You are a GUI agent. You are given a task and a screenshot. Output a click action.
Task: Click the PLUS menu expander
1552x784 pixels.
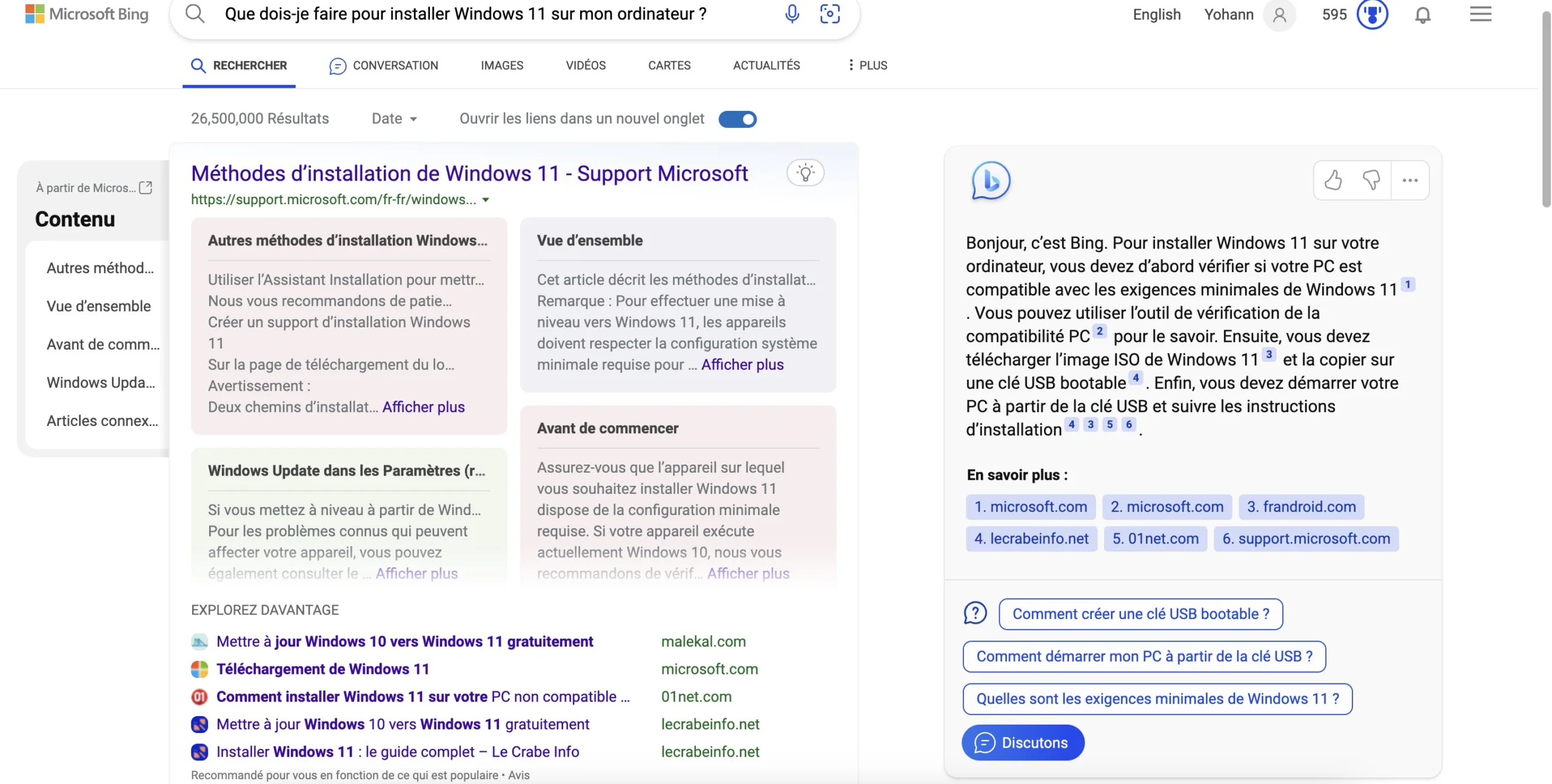864,65
